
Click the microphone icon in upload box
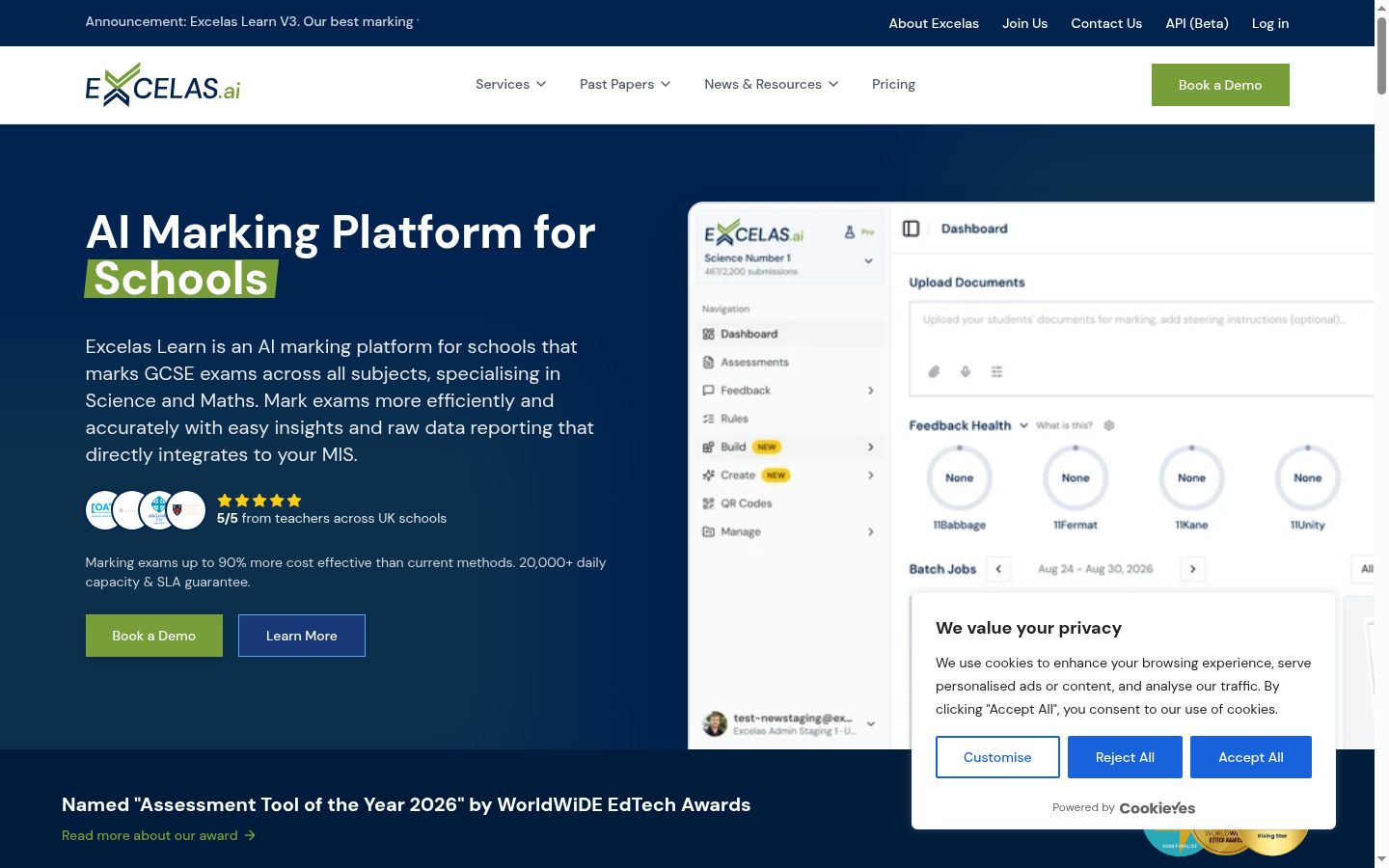click(966, 371)
